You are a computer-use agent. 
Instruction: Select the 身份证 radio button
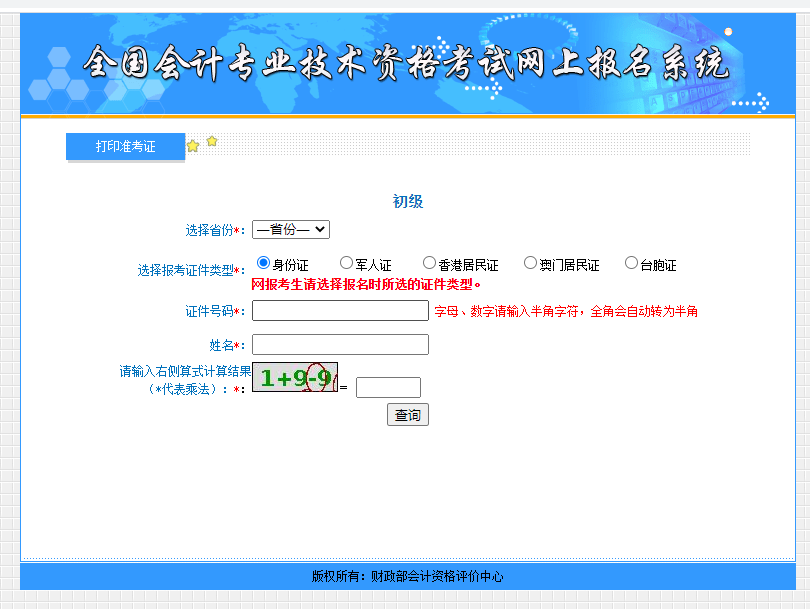point(264,263)
